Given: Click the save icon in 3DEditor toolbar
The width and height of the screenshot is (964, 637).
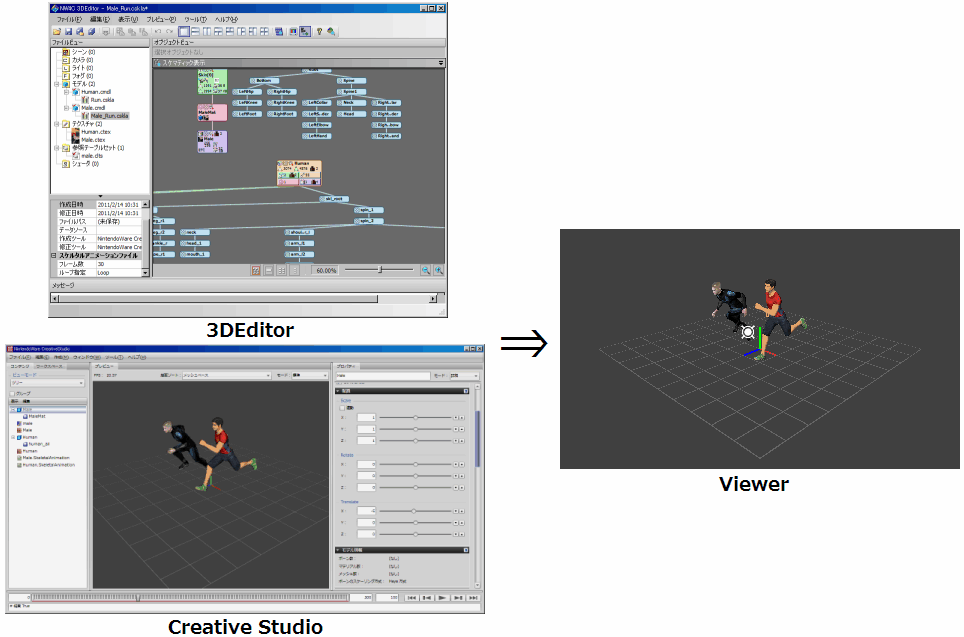Looking at the screenshot, I should pyautogui.click(x=68, y=32).
